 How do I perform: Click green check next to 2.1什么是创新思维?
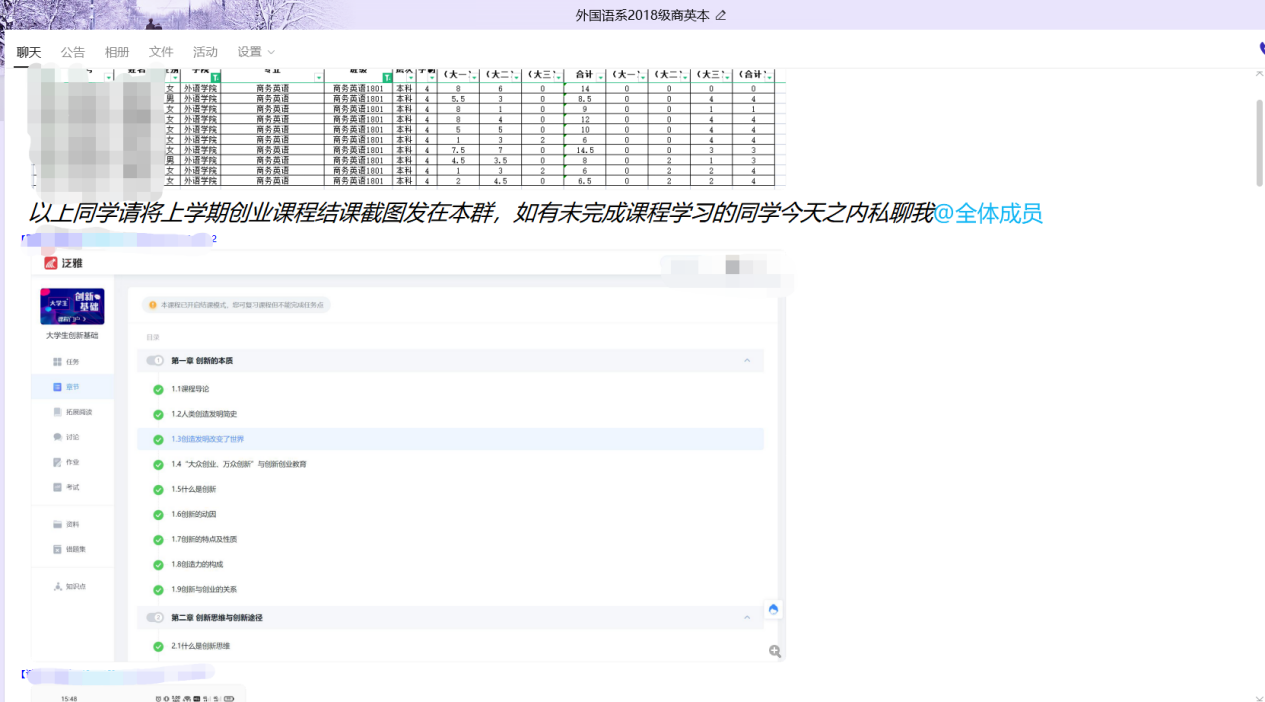(158, 646)
